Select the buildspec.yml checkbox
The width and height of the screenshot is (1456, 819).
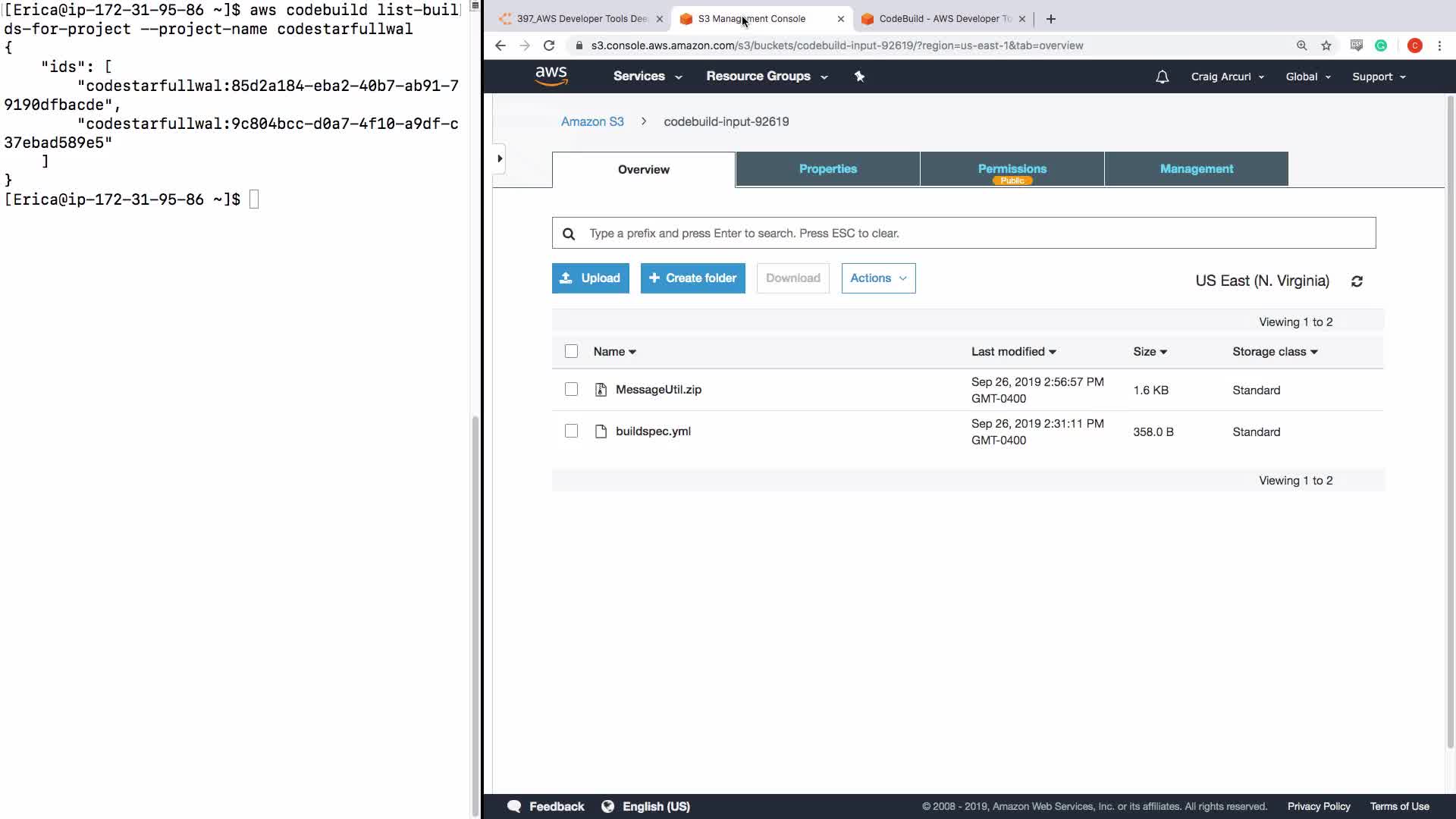571,431
